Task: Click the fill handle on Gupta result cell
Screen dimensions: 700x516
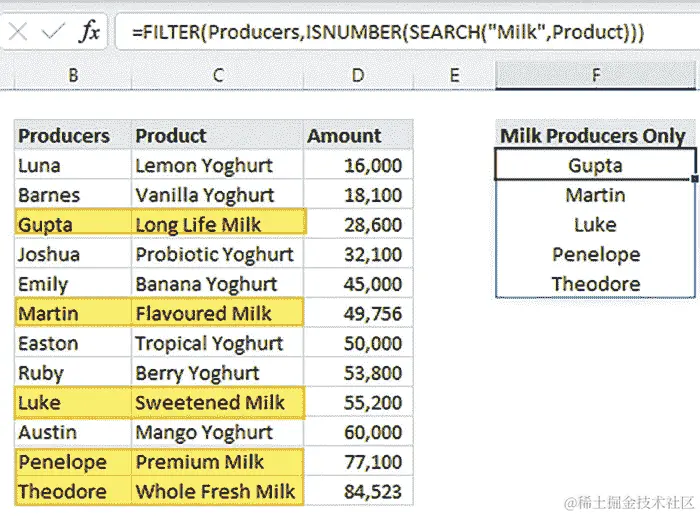Action: 694,179
